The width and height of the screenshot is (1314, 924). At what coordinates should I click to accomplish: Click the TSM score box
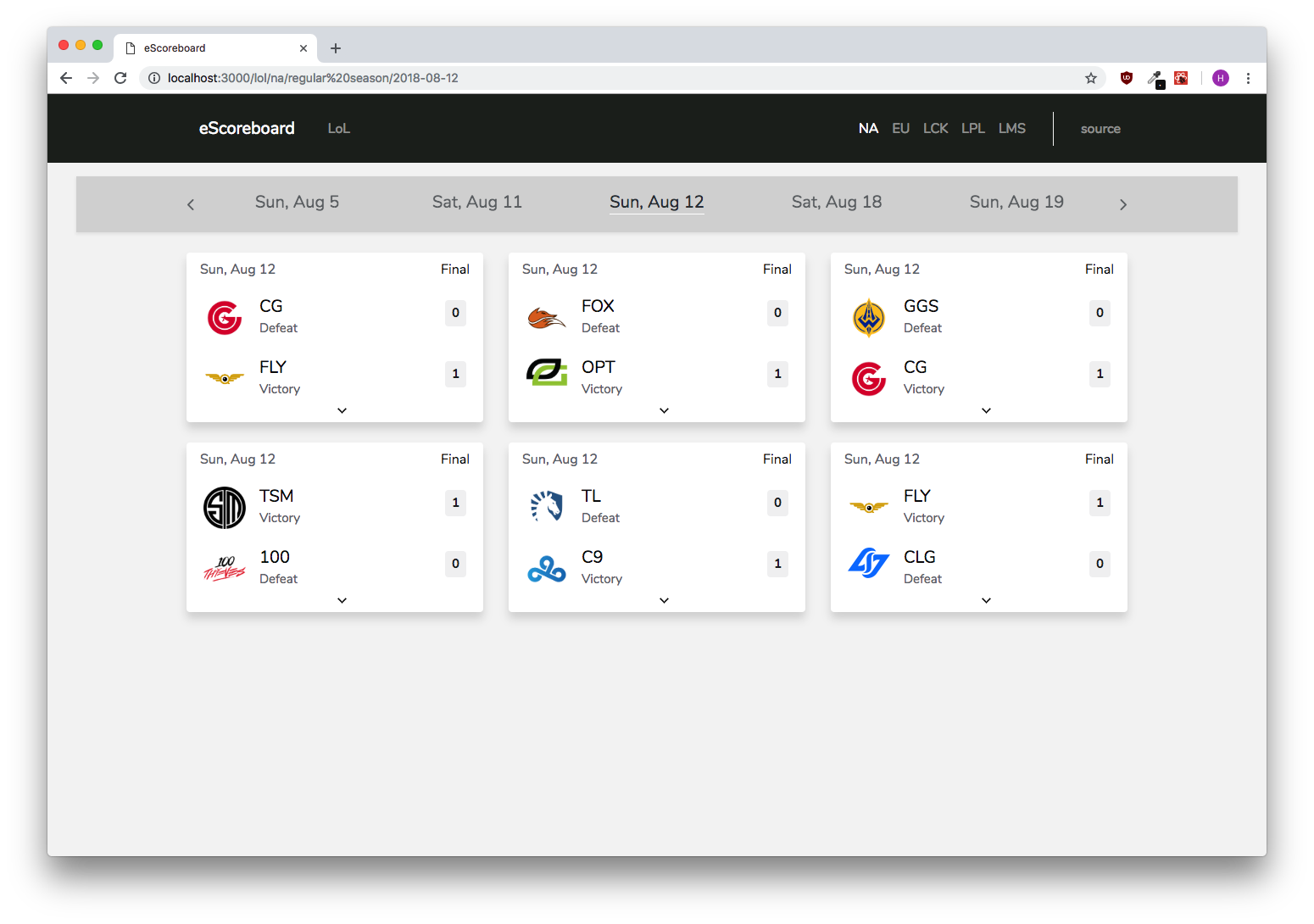click(455, 503)
